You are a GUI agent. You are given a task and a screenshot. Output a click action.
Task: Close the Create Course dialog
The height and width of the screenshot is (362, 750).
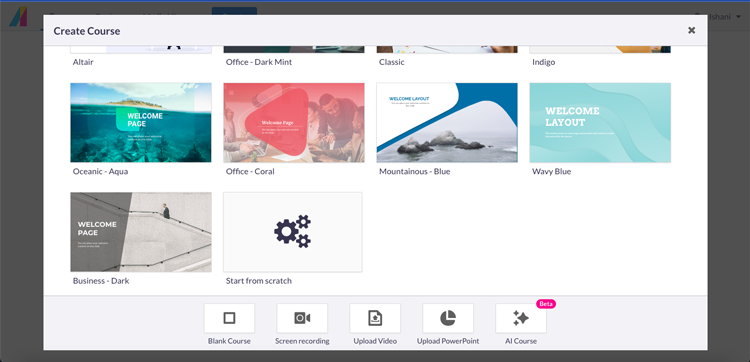[691, 30]
